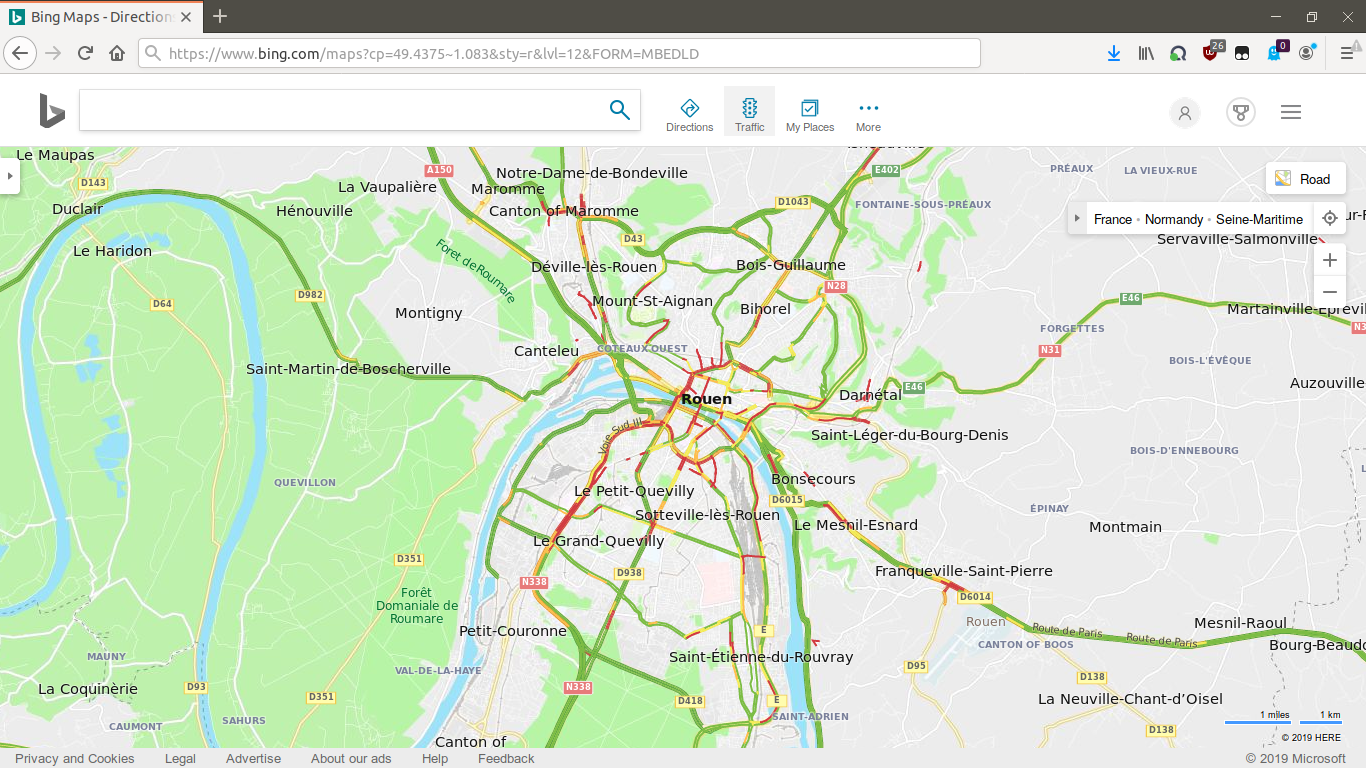Click the Bing logo icon
This screenshot has width=1366, height=768.
tap(52, 110)
